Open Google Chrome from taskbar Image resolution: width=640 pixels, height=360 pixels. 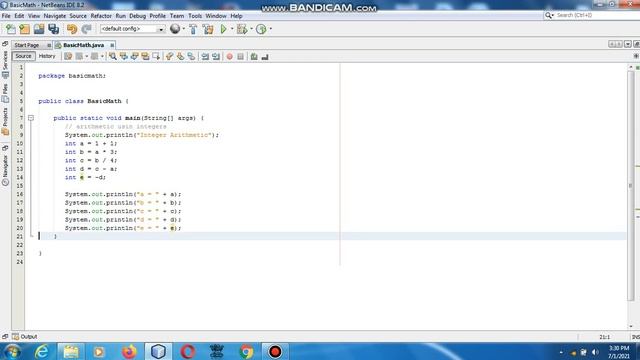point(246,351)
